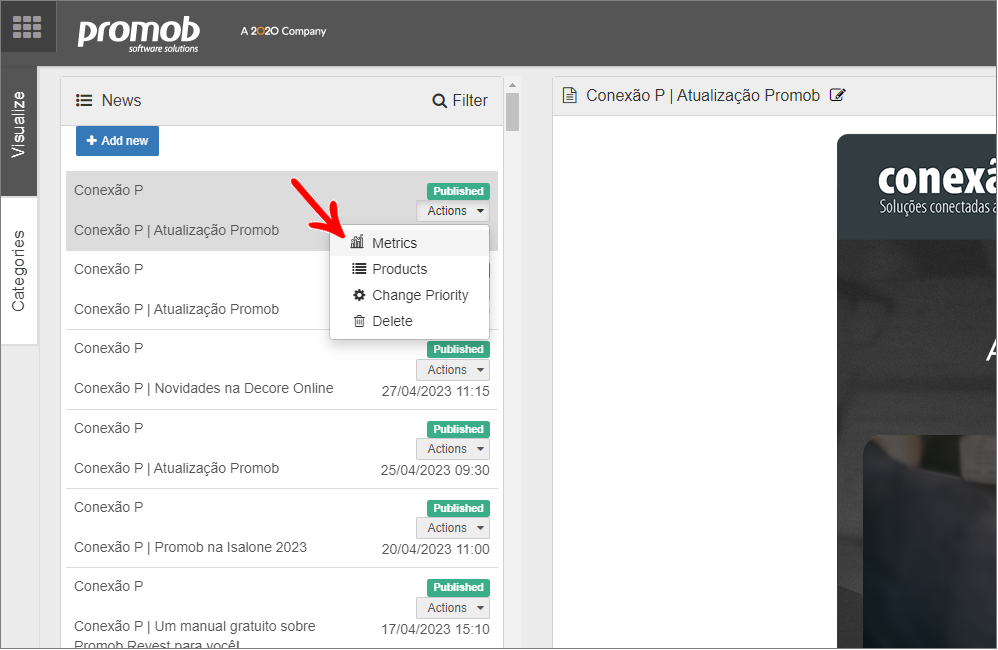Click Published badge of Promob na Isalone 2023

pyautogui.click(x=458, y=508)
